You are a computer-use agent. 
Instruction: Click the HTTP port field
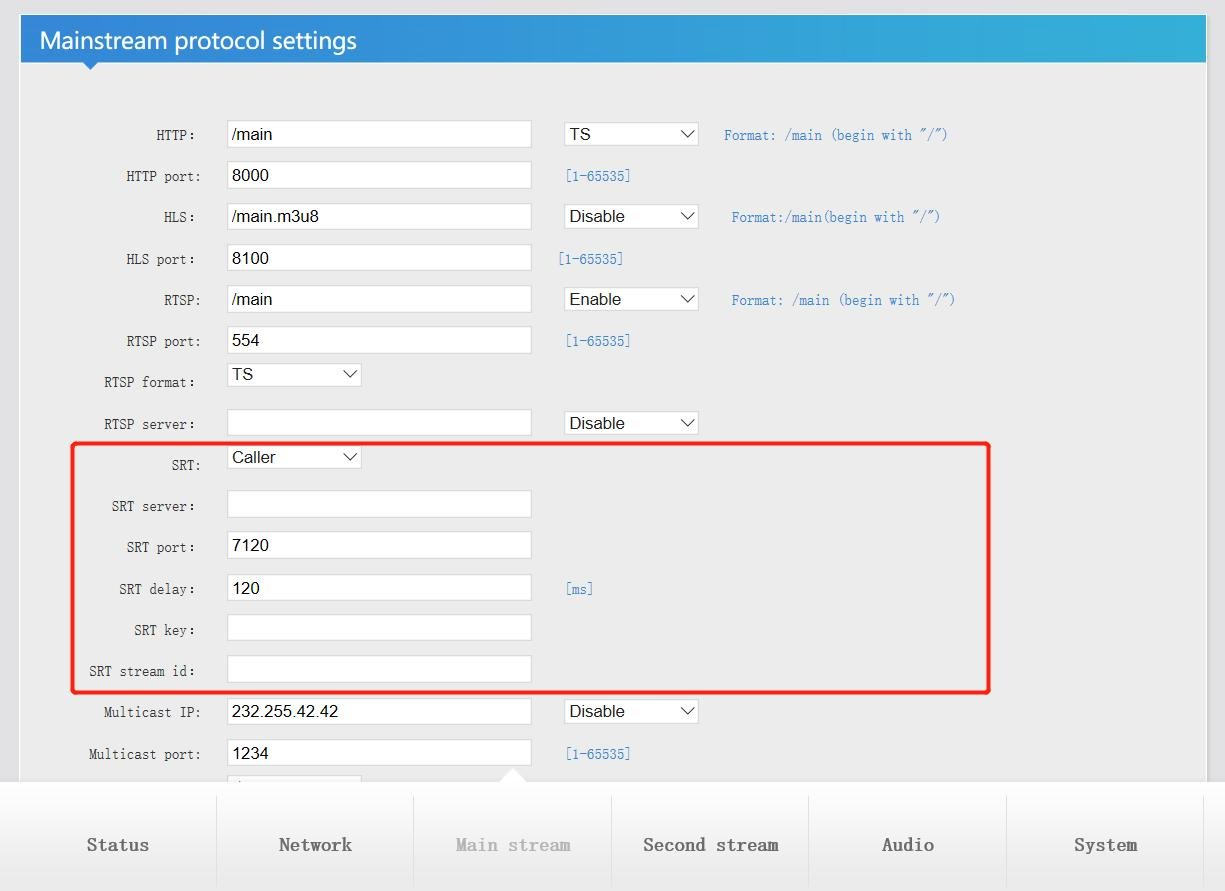pyautogui.click(x=379, y=175)
